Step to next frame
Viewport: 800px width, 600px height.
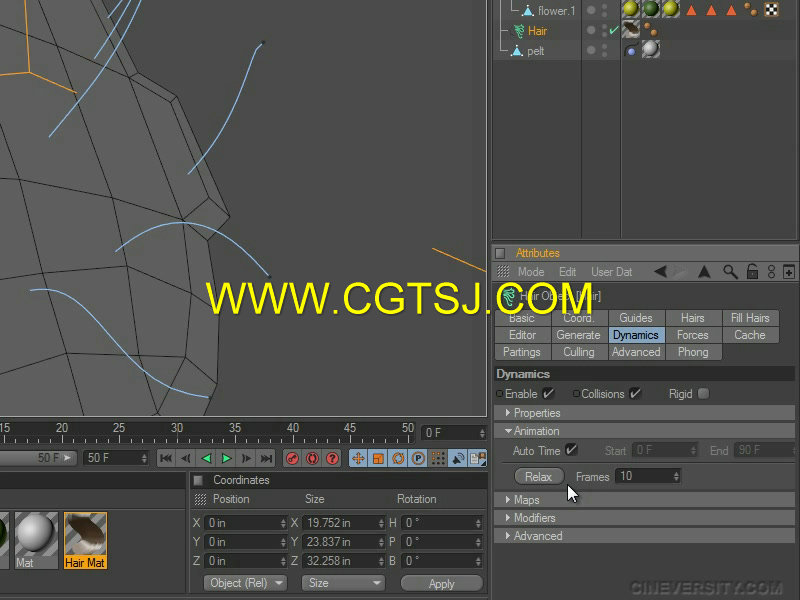point(246,458)
